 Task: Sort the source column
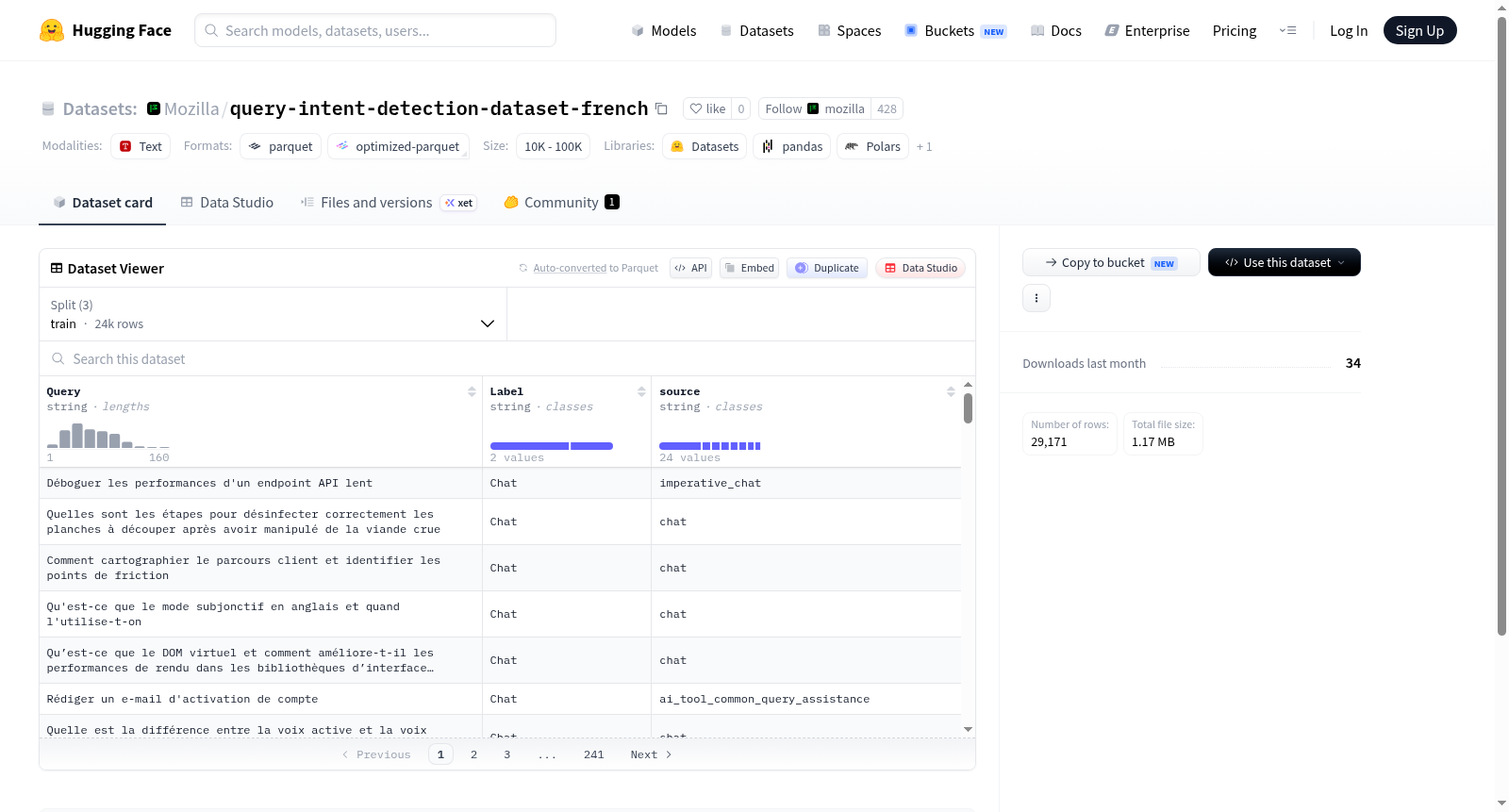(x=951, y=391)
